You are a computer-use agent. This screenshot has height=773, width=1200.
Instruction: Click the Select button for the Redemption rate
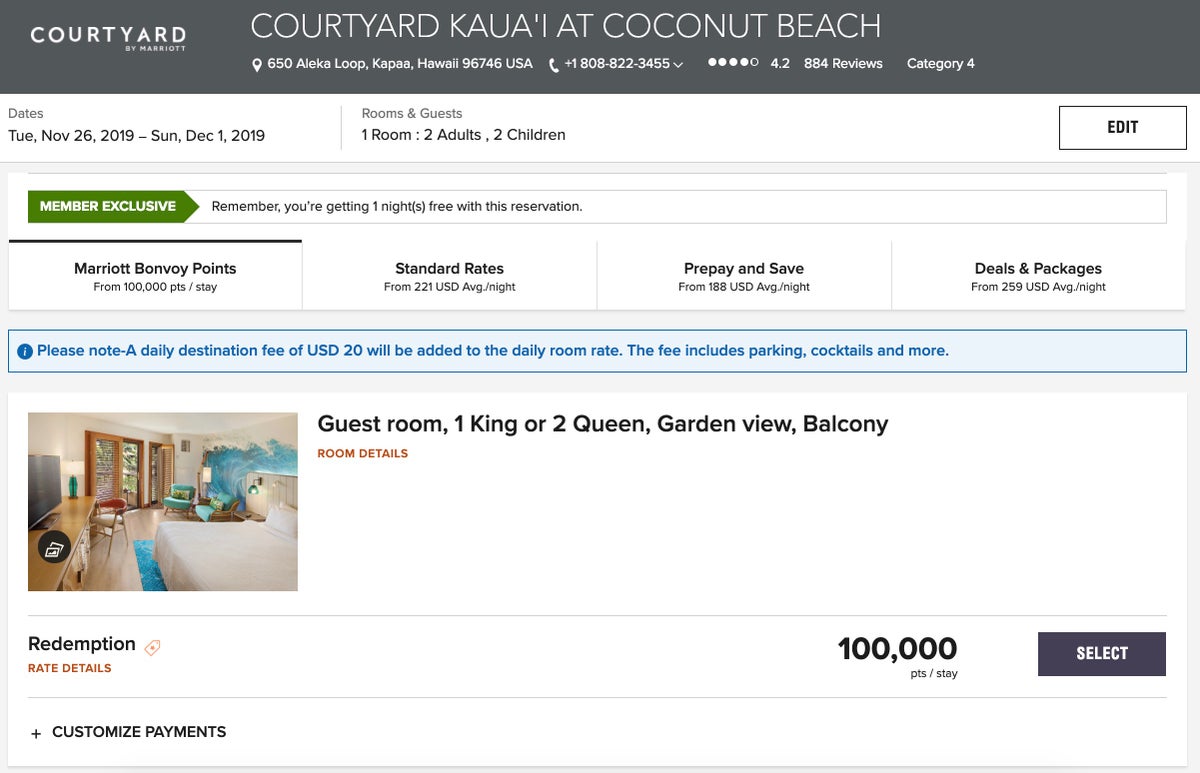(1101, 653)
